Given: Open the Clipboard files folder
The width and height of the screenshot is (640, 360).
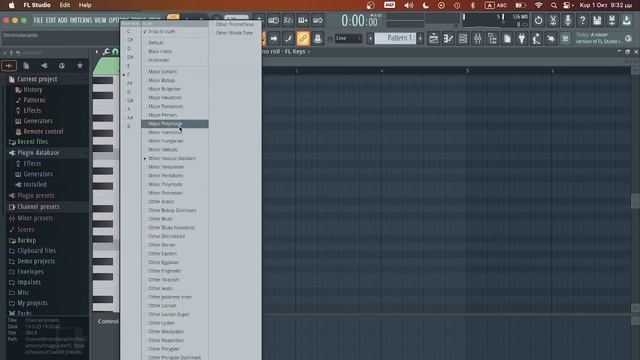Looking at the screenshot, I should pos(36,251).
